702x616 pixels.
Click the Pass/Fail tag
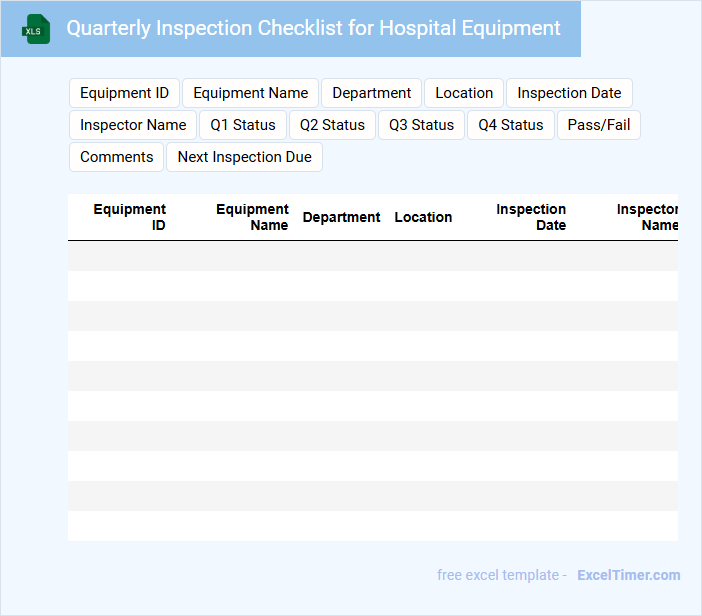point(598,125)
